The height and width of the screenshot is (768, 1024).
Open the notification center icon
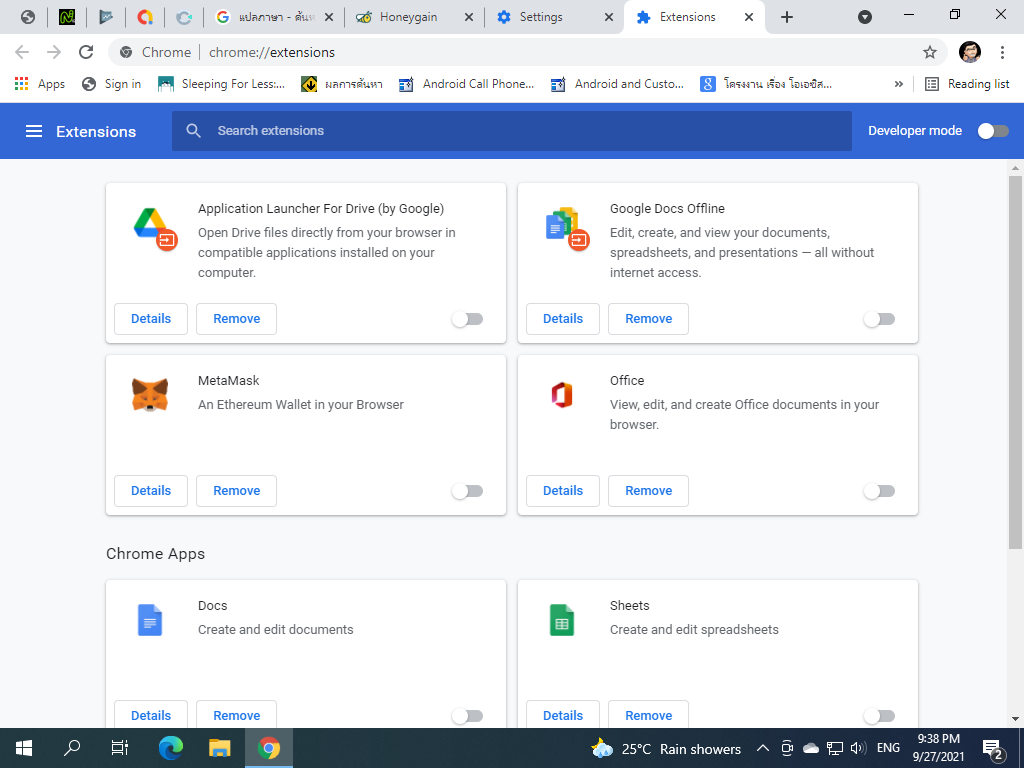pos(993,749)
